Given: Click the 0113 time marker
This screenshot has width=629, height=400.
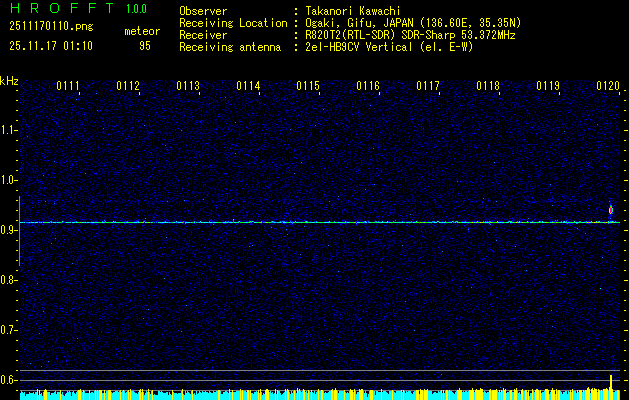Looking at the screenshot, I should [x=188, y=86].
